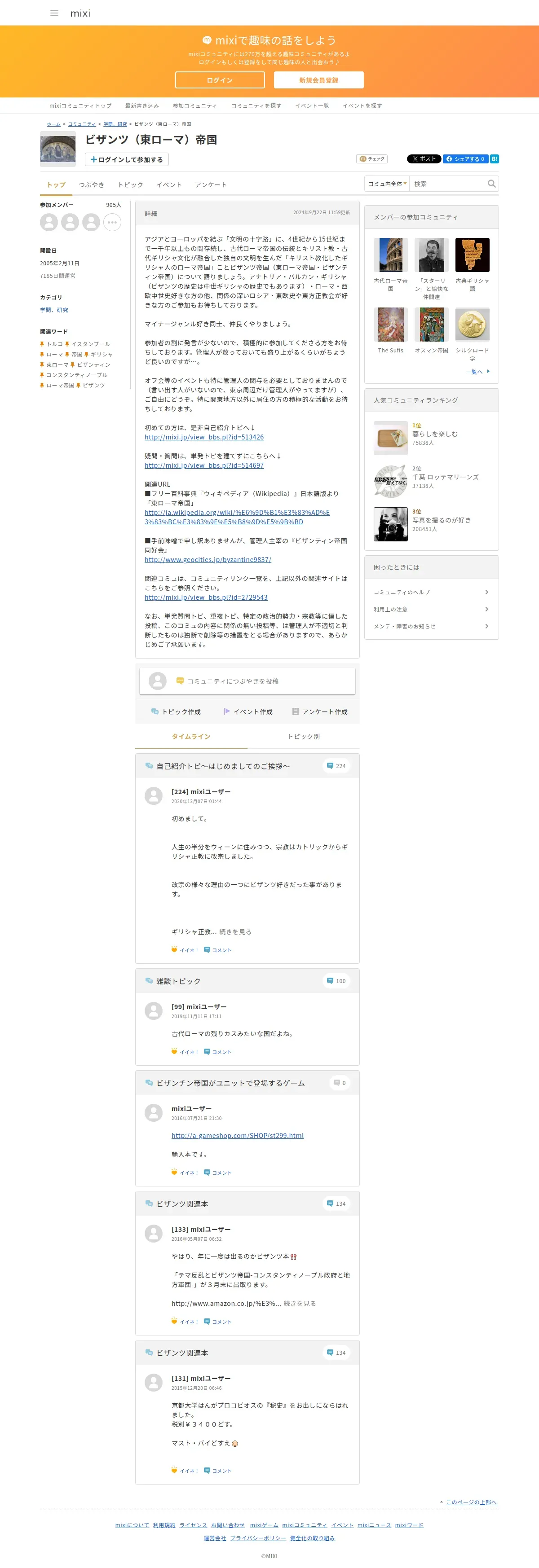Viewport: 539px width, 1568px height.
Task: Click 一覧へ in member communities
Action: (477, 372)
